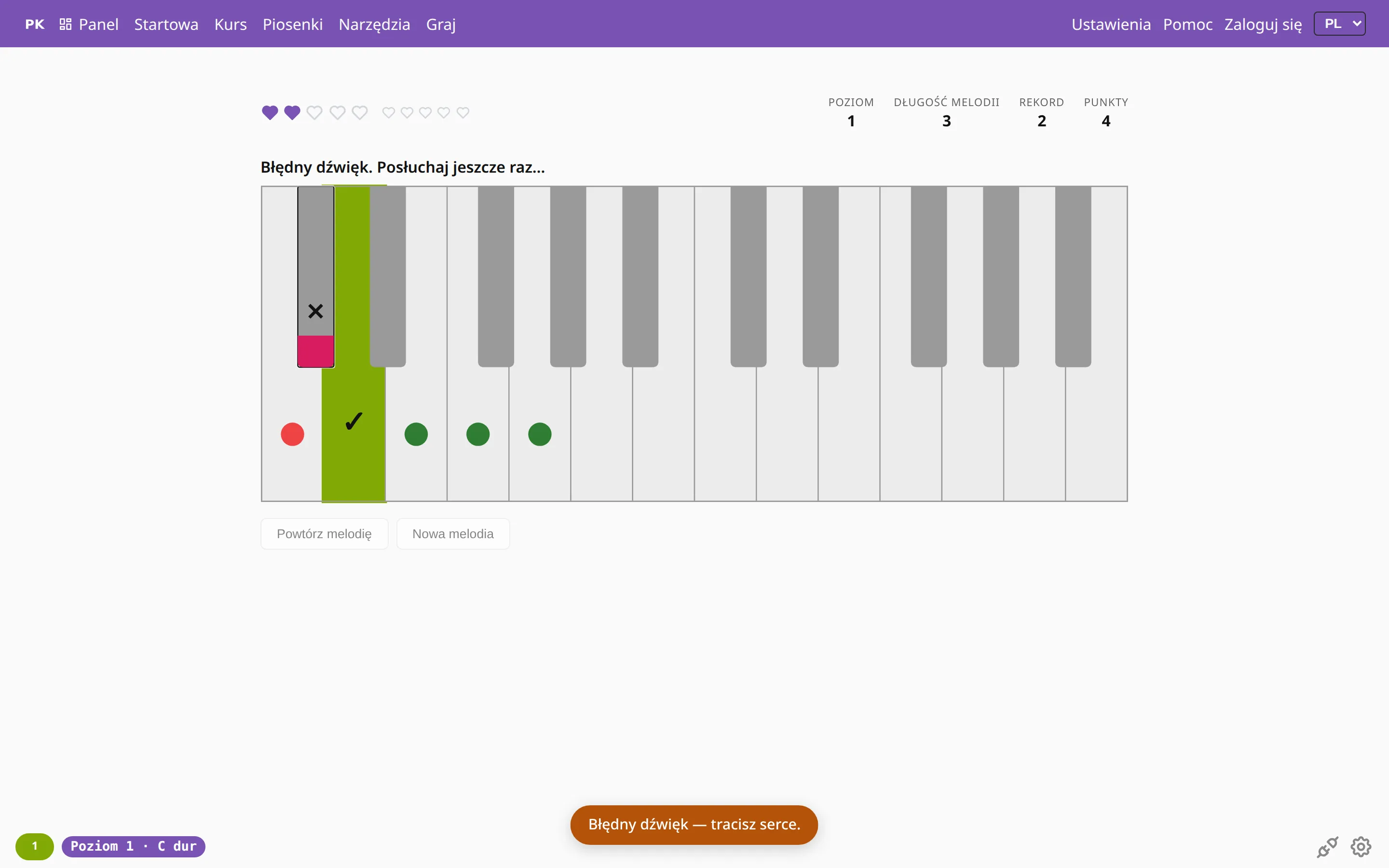Click the rightmost white piano key

coord(1096,434)
